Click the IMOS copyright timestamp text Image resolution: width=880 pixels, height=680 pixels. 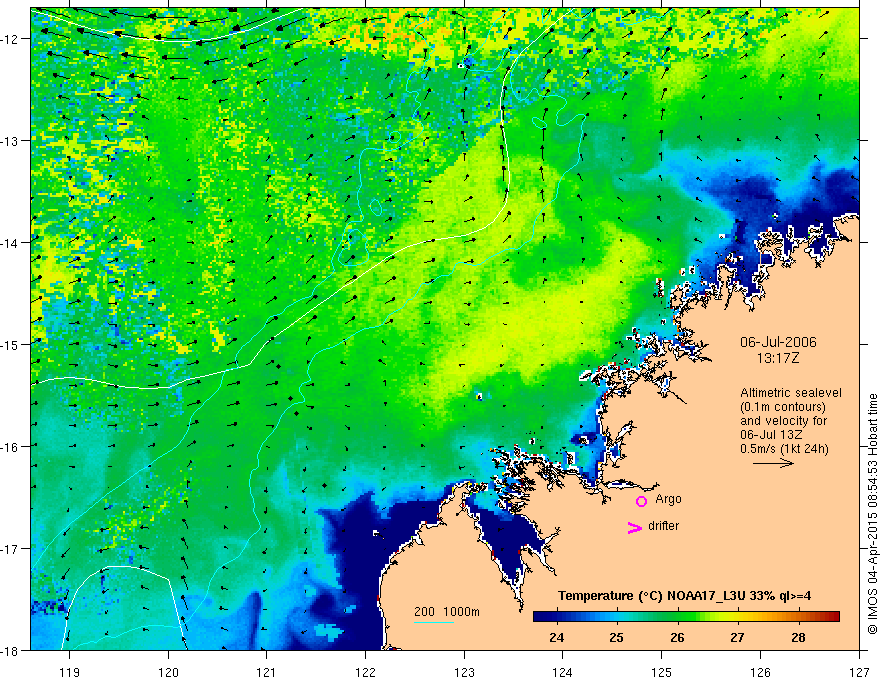coord(872,516)
